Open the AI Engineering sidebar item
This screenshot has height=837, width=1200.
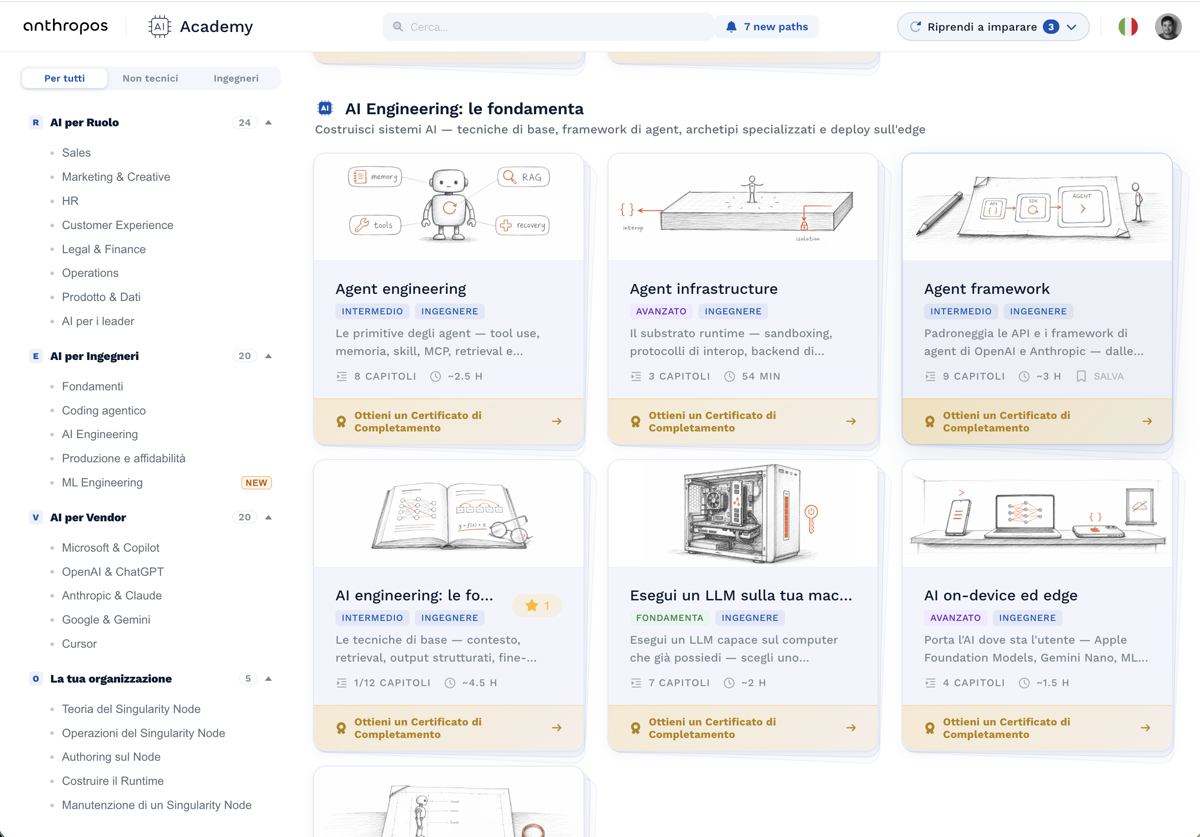pyautogui.click(x=100, y=435)
